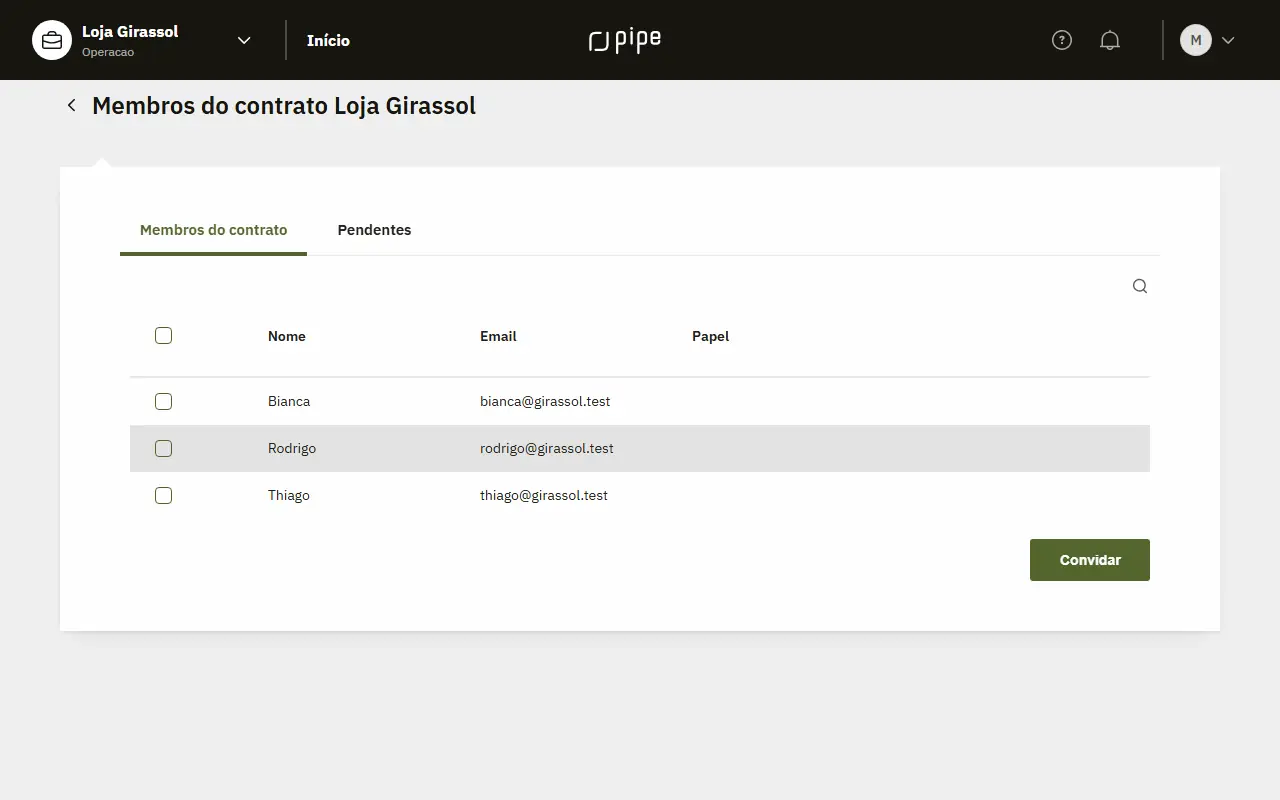The height and width of the screenshot is (800, 1280).
Task: Expand the user account menu chevron
Action: coord(1229,40)
